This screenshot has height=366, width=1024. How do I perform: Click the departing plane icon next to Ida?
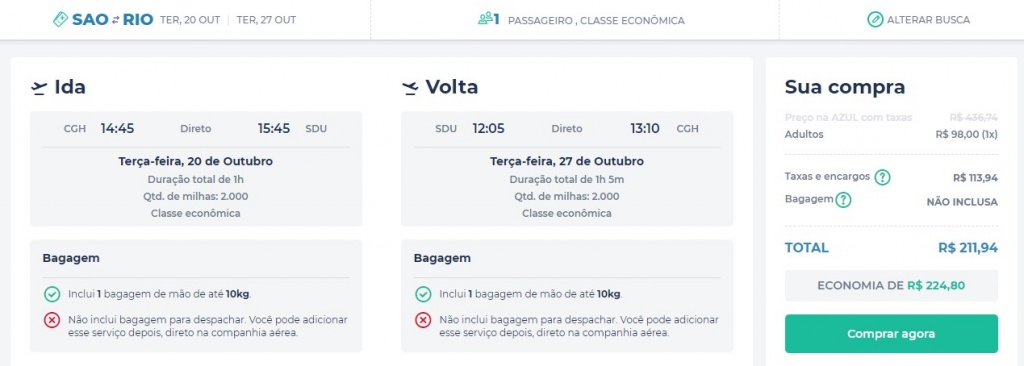click(x=39, y=88)
